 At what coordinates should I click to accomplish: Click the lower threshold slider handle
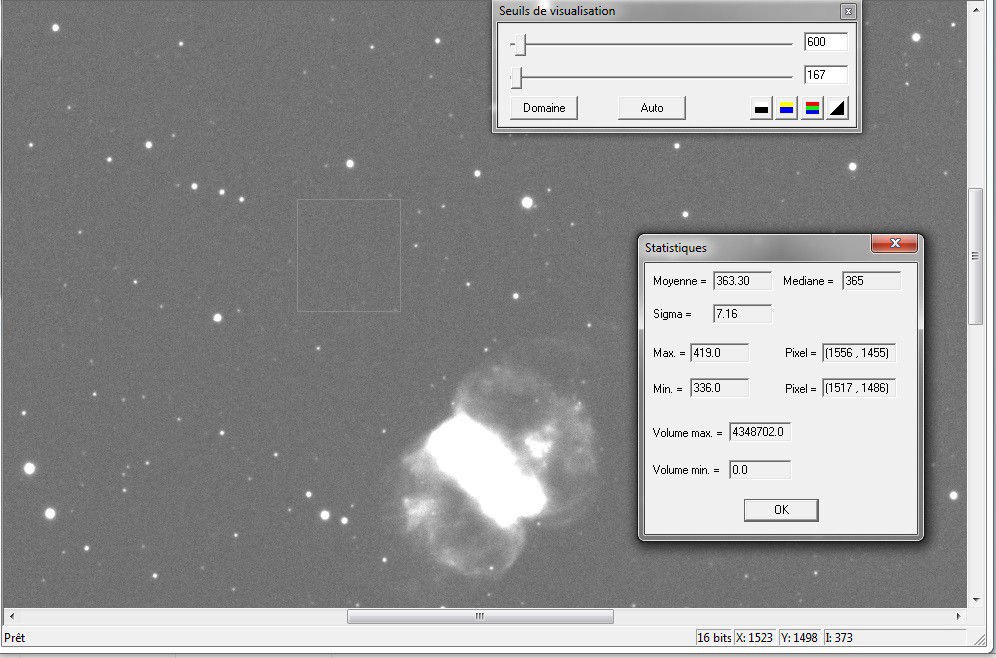coord(516,77)
